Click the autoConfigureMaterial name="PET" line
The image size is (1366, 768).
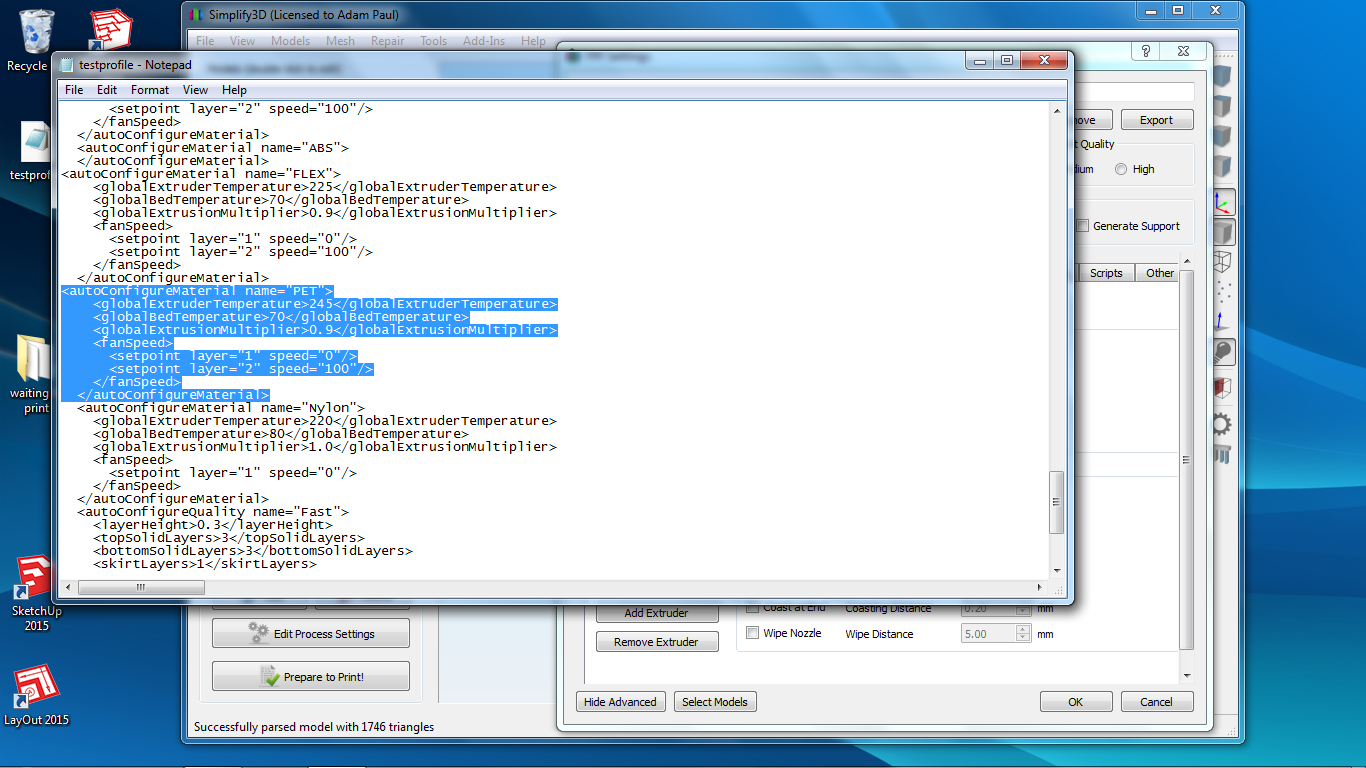pos(197,291)
